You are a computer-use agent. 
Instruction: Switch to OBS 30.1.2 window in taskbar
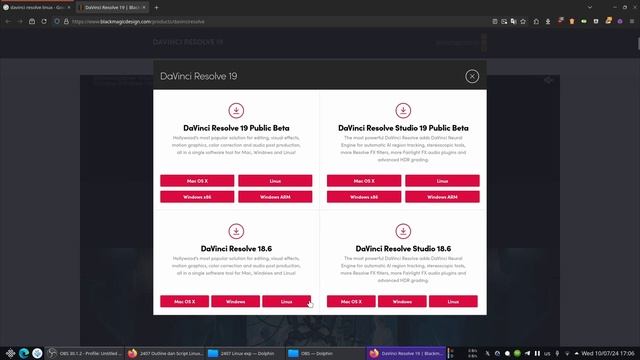pyautogui.click(x=84, y=353)
